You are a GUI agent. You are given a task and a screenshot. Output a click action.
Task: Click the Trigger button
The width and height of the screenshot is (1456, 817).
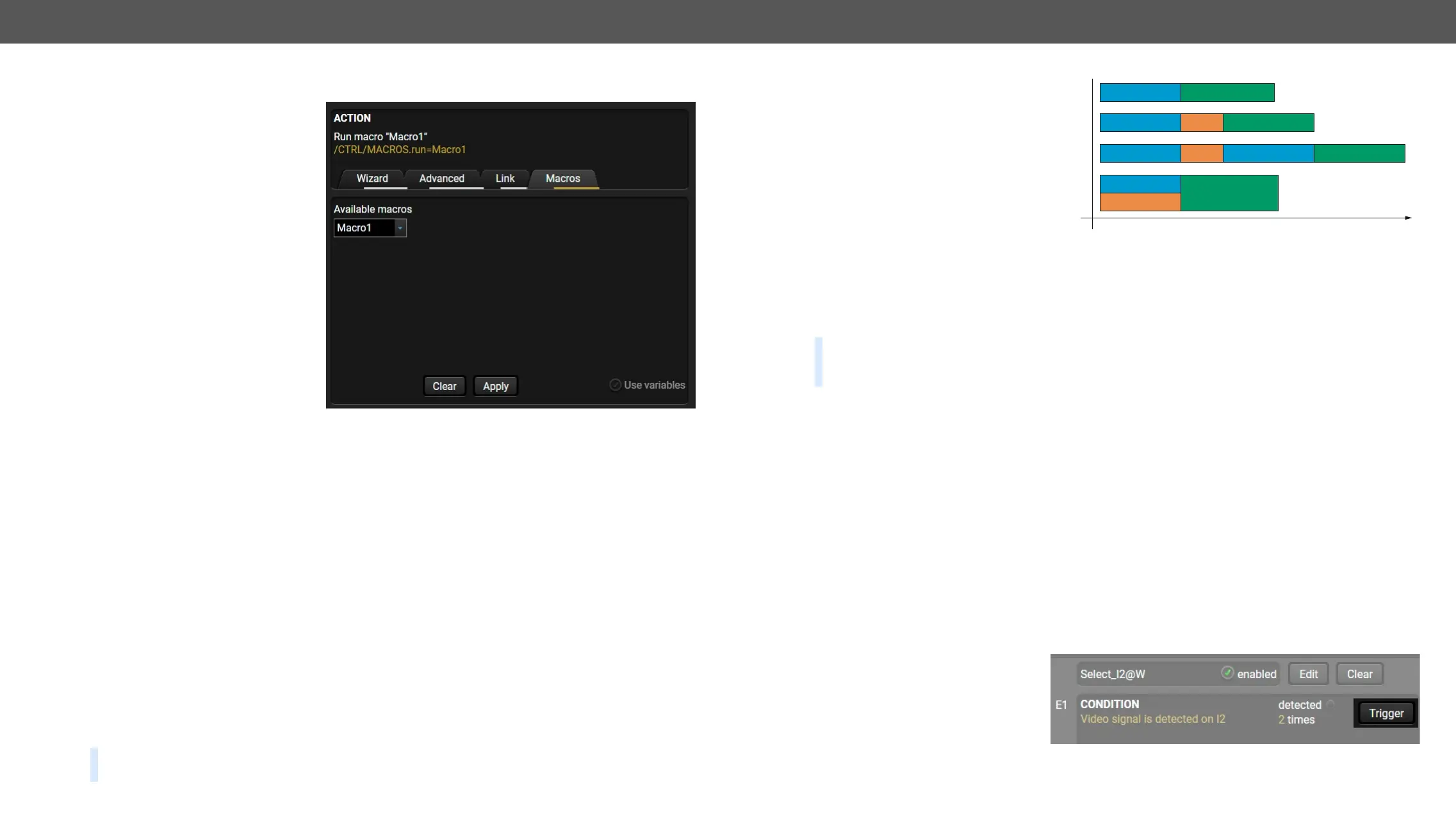pyautogui.click(x=1386, y=713)
